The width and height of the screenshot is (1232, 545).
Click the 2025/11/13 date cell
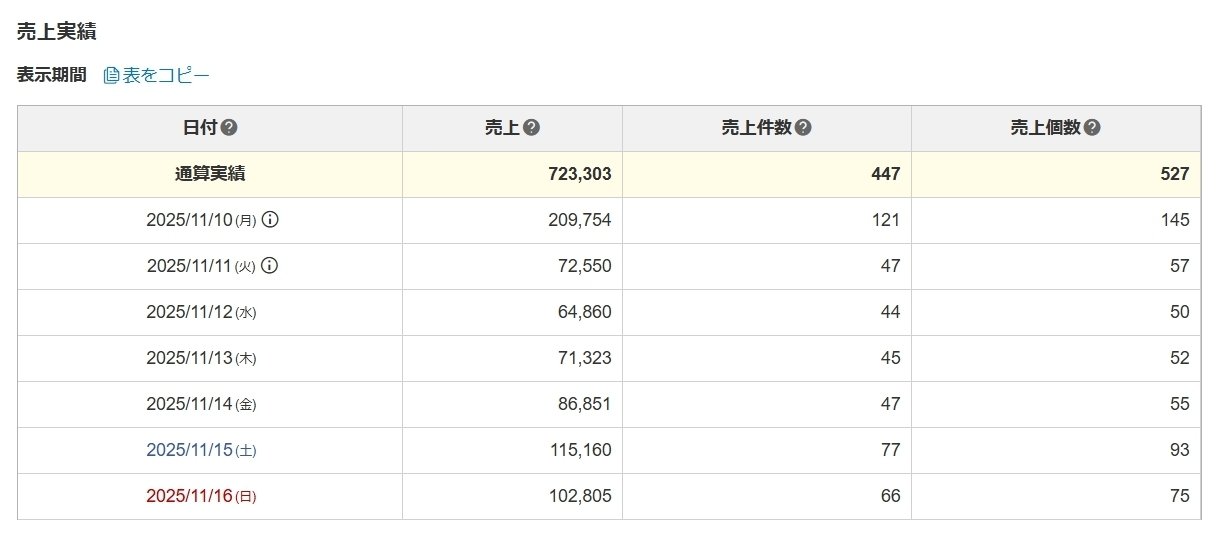click(201, 358)
